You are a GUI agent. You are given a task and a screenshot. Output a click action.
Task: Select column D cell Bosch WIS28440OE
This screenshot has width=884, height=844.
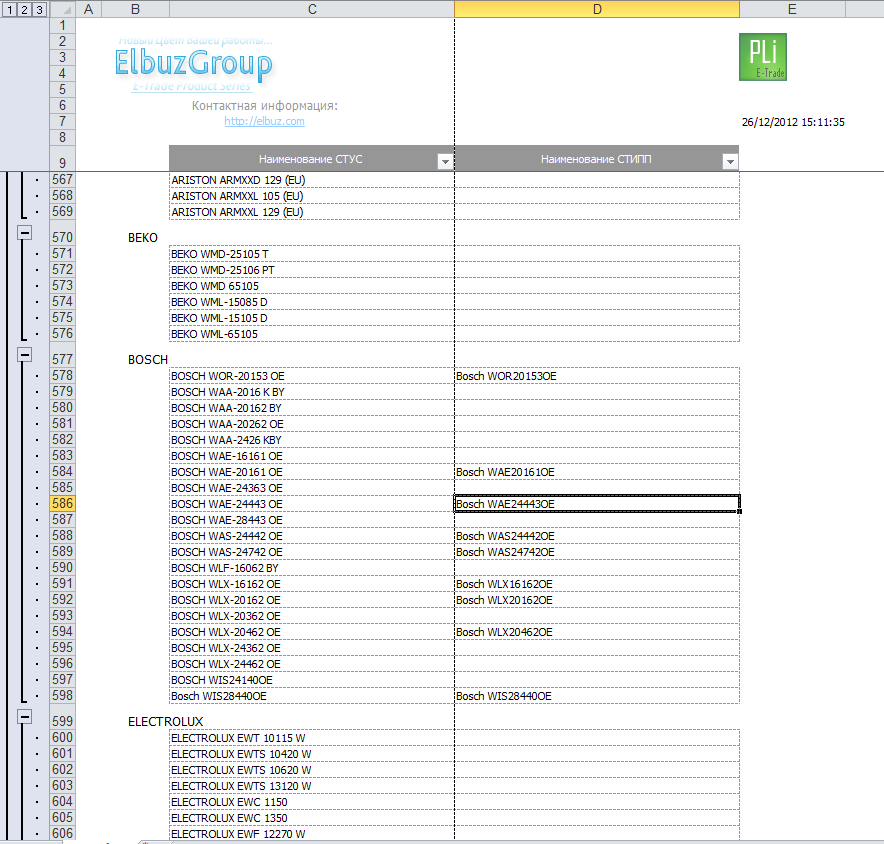[597, 696]
